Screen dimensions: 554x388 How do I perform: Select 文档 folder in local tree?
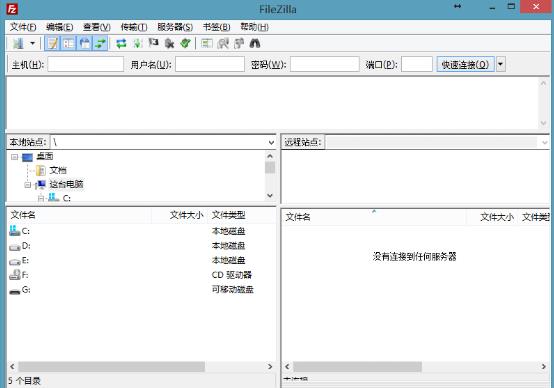point(58,170)
